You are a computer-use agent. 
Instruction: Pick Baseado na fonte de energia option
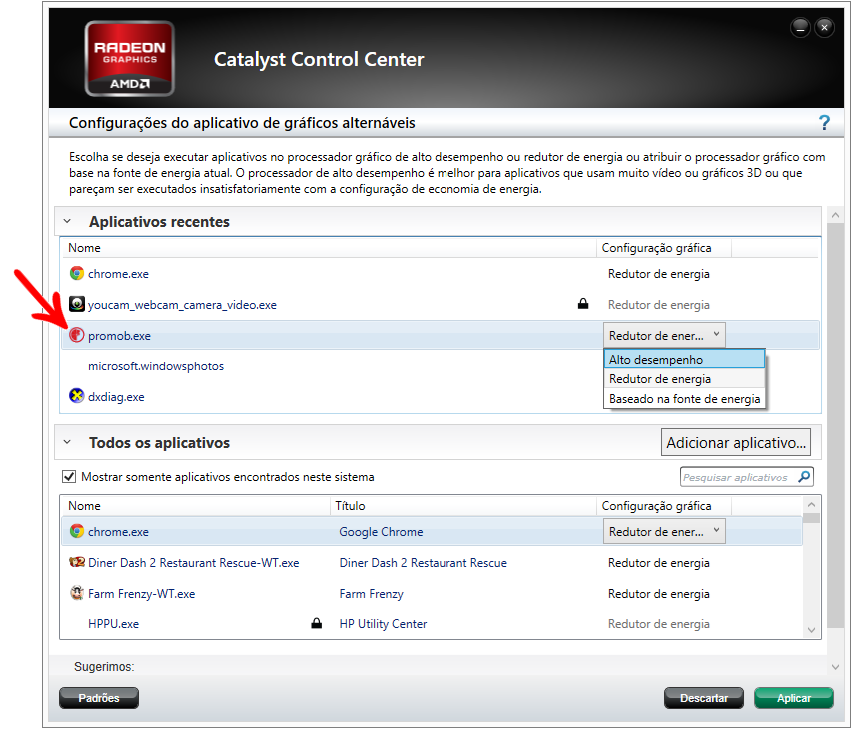click(x=685, y=398)
